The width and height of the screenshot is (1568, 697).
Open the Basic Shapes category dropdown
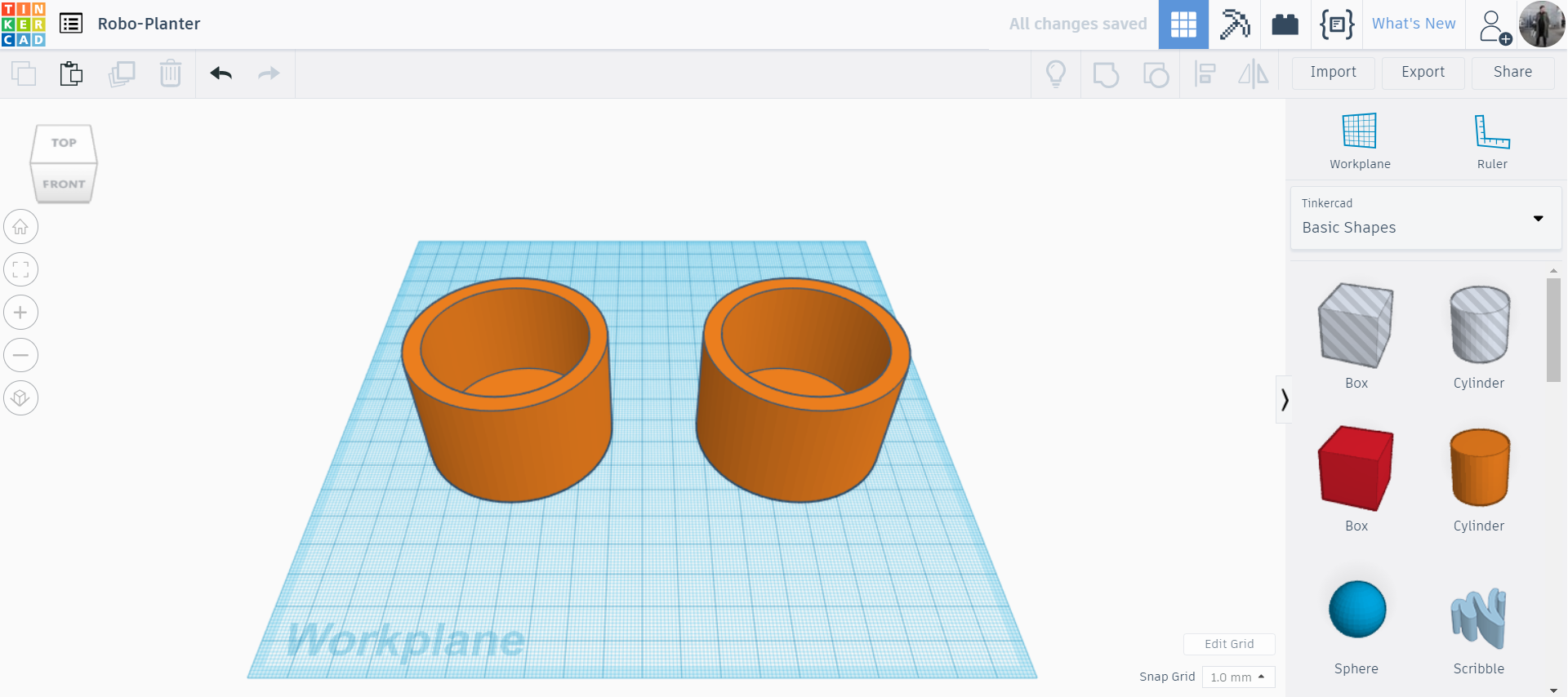(1426, 218)
